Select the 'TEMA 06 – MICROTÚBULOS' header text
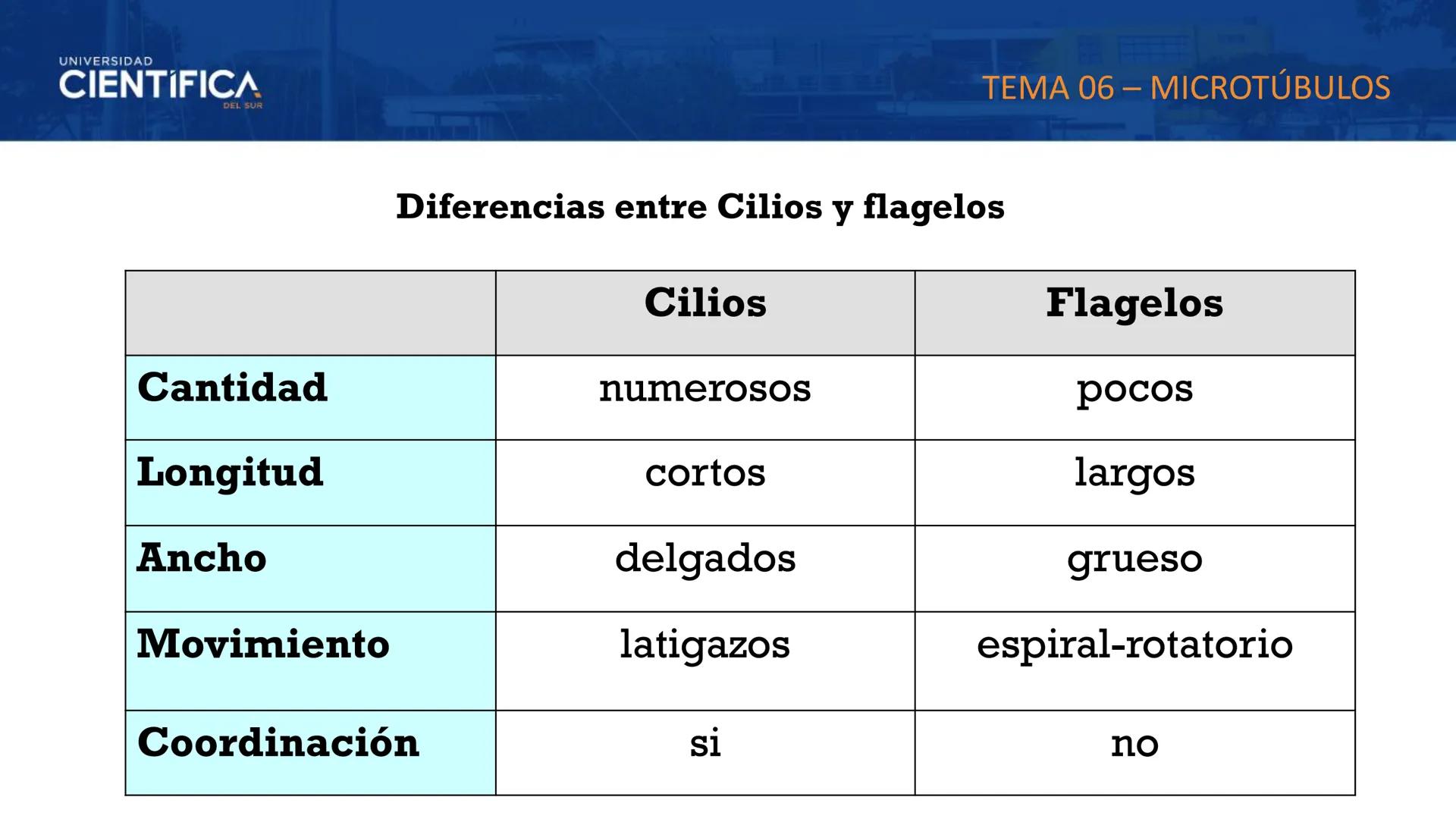The image size is (1456, 819). pos(1186,88)
